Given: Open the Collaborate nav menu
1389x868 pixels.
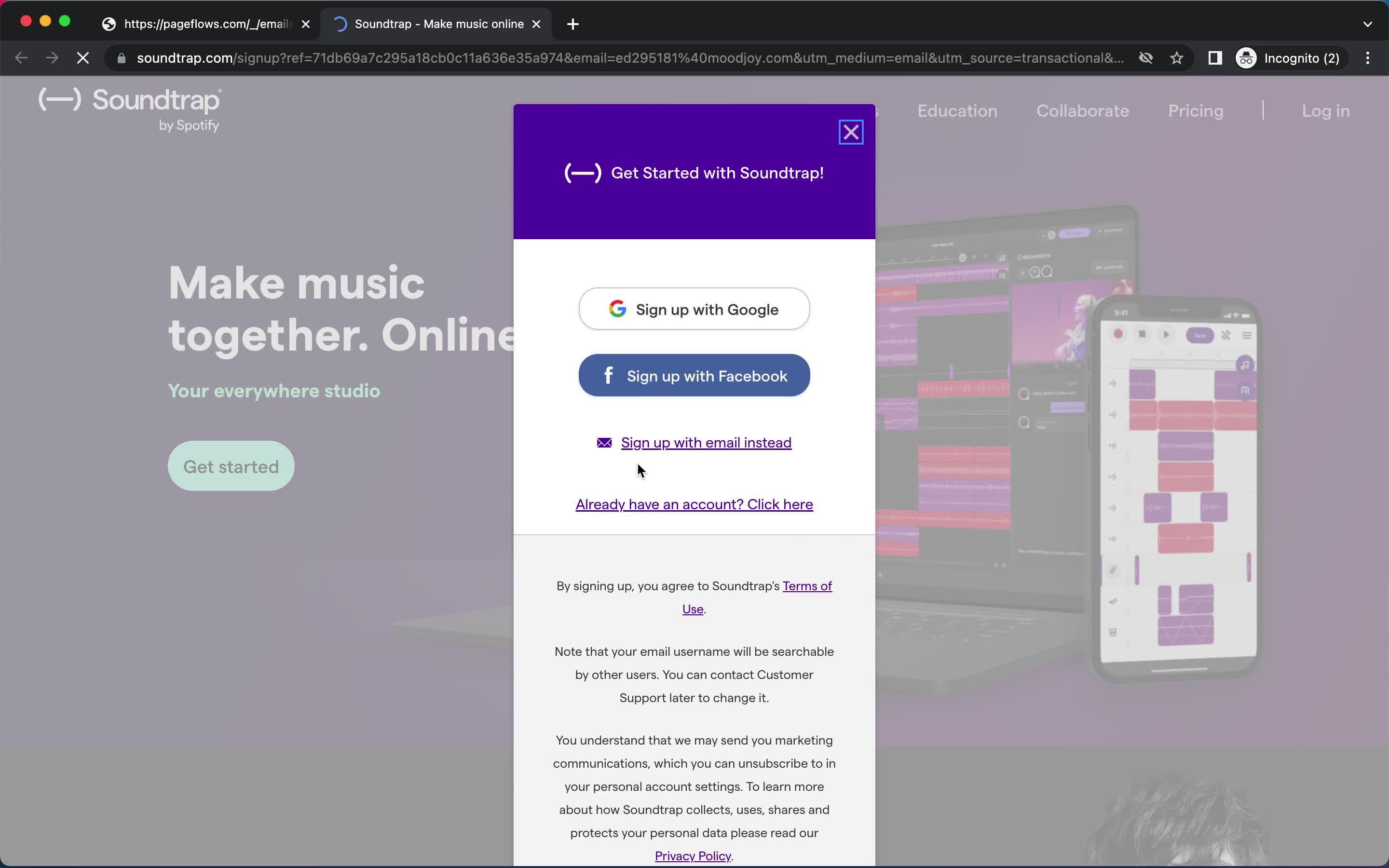Looking at the screenshot, I should point(1082,111).
